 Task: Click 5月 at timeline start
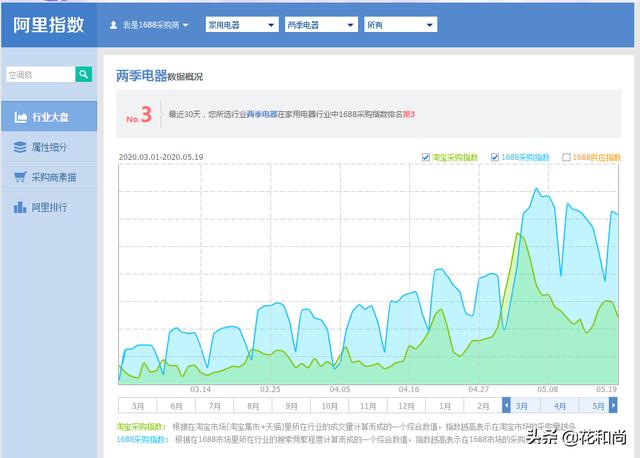(138, 406)
